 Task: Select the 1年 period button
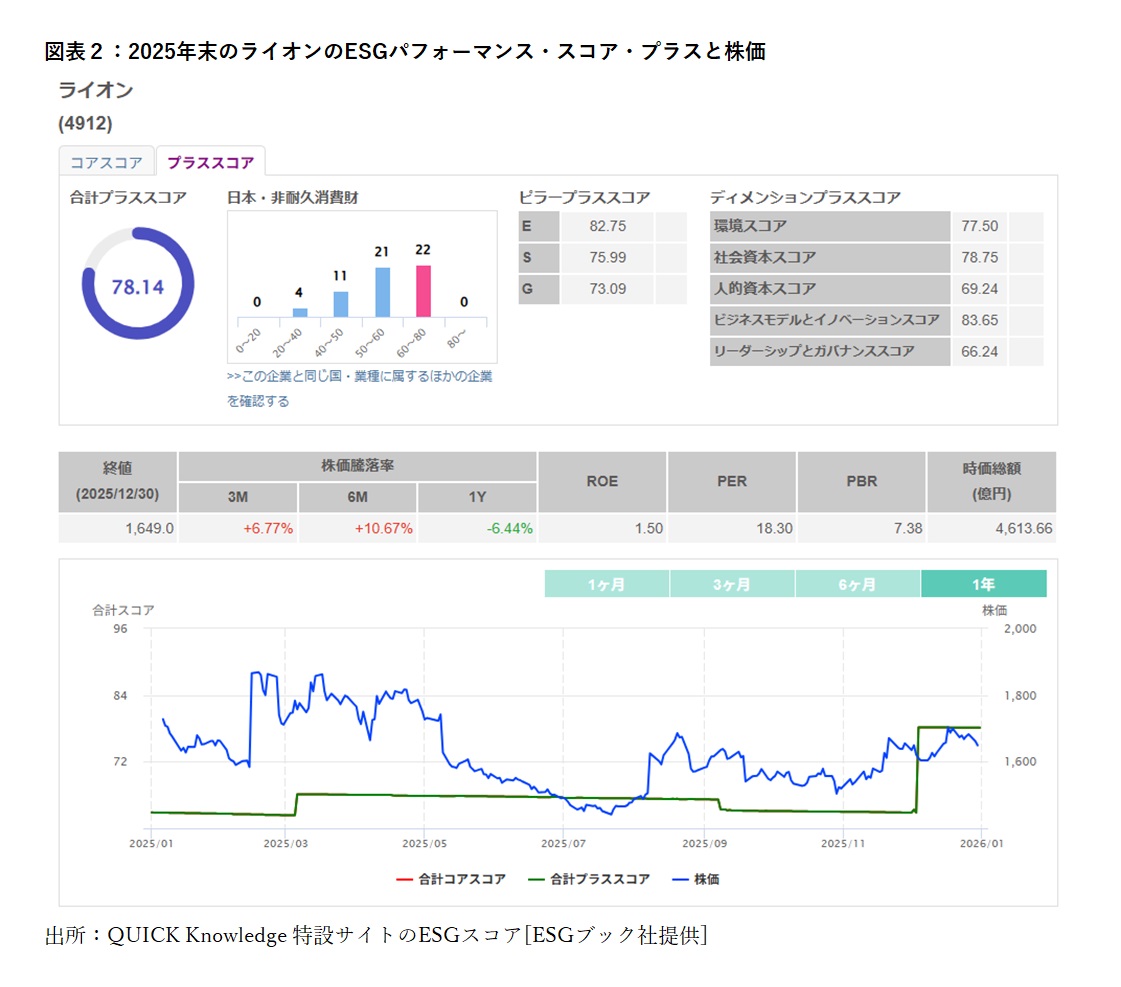tap(985, 583)
